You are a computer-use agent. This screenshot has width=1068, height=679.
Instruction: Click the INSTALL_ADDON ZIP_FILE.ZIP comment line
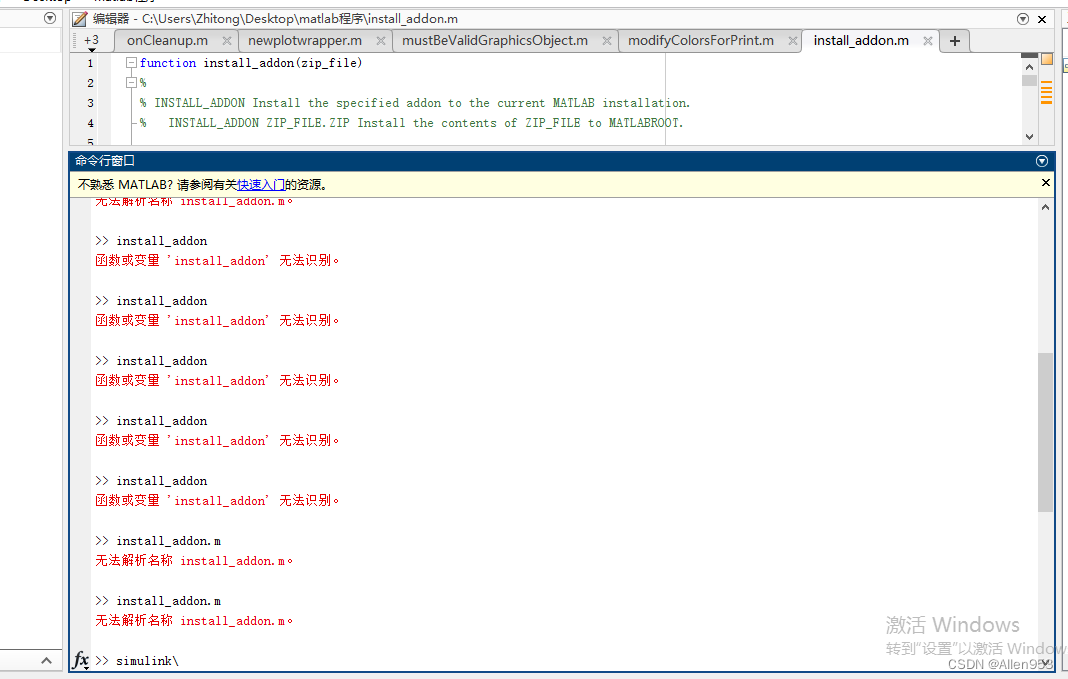[411, 123]
